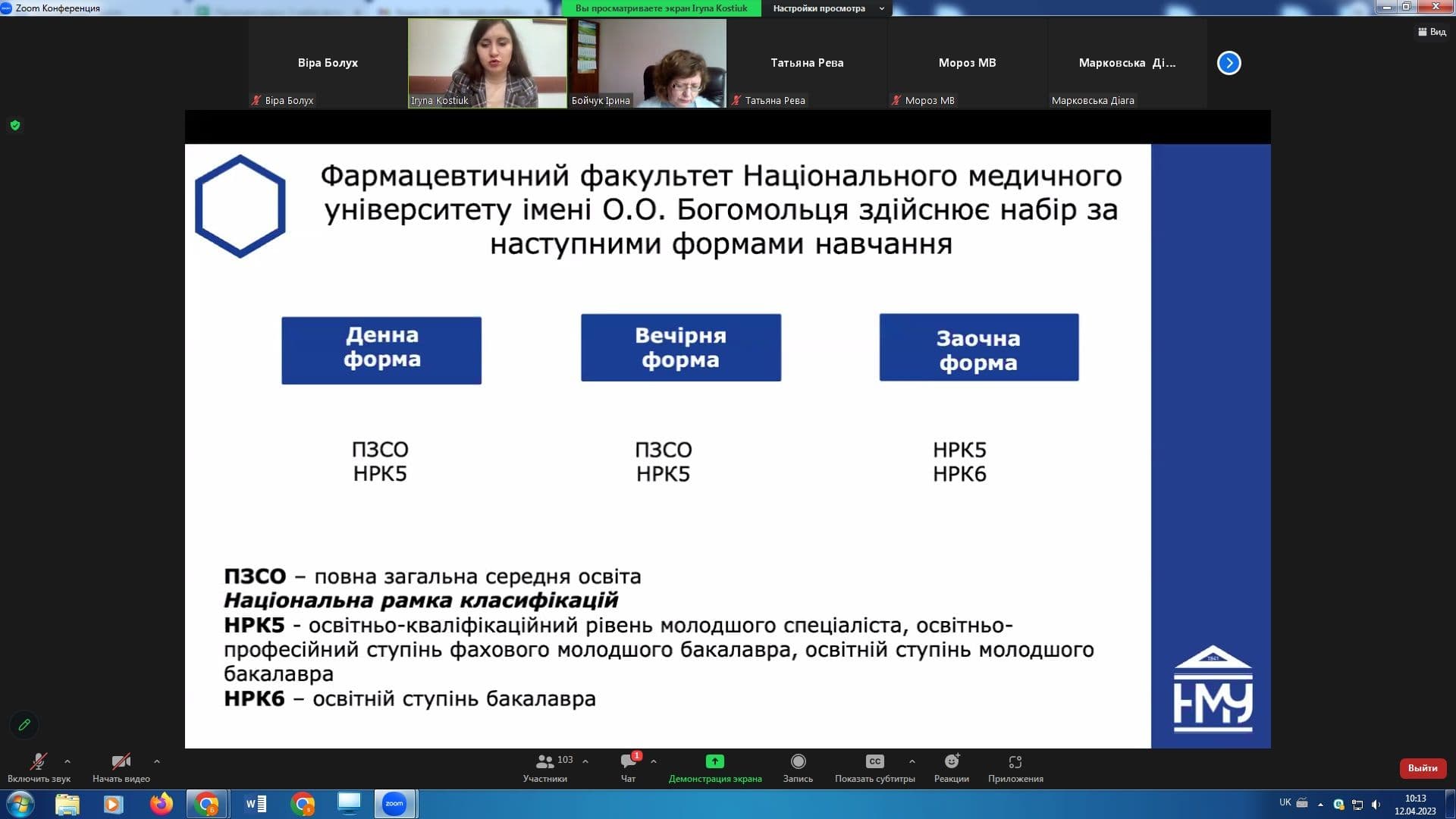
Task: Open video options arrow next to camera
Action: click(x=157, y=761)
